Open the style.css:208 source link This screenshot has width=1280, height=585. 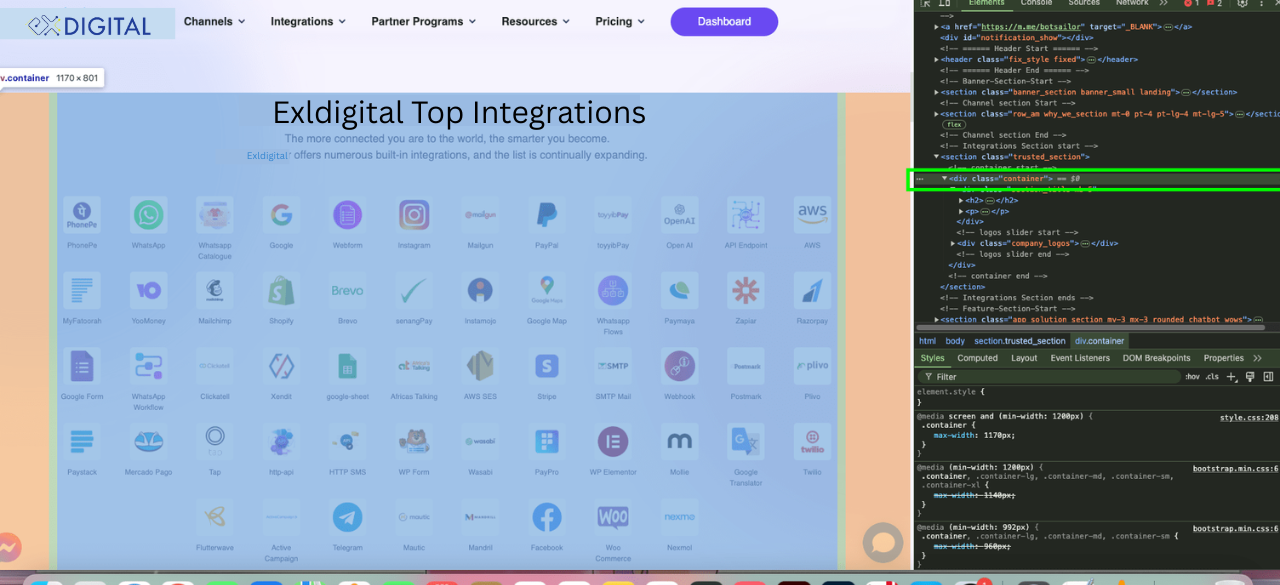[1249, 417]
